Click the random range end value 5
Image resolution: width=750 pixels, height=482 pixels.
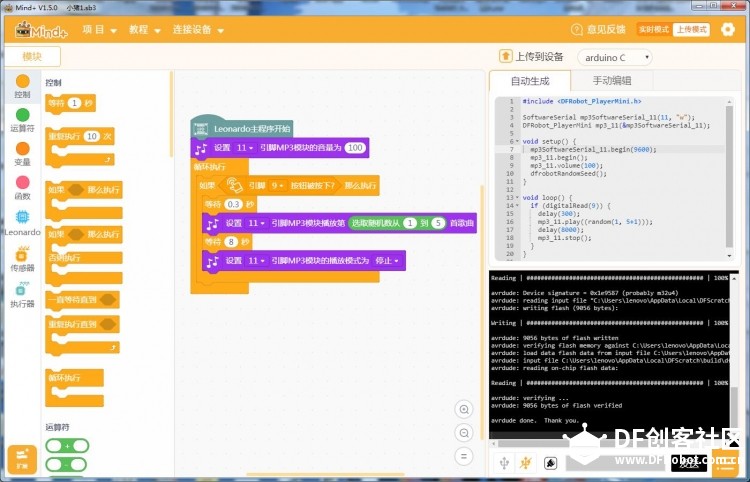tap(438, 223)
